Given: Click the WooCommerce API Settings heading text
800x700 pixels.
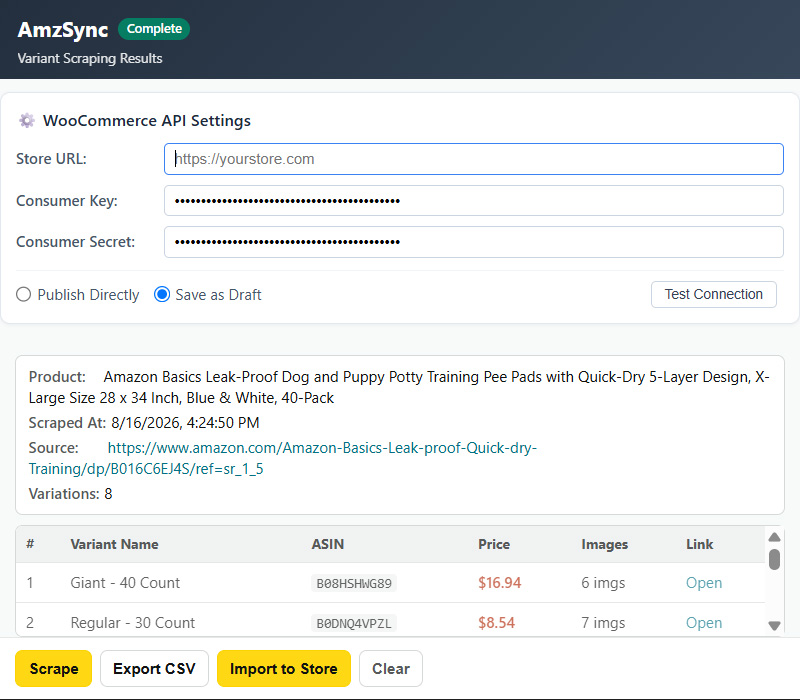Looking at the screenshot, I should [x=147, y=121].
